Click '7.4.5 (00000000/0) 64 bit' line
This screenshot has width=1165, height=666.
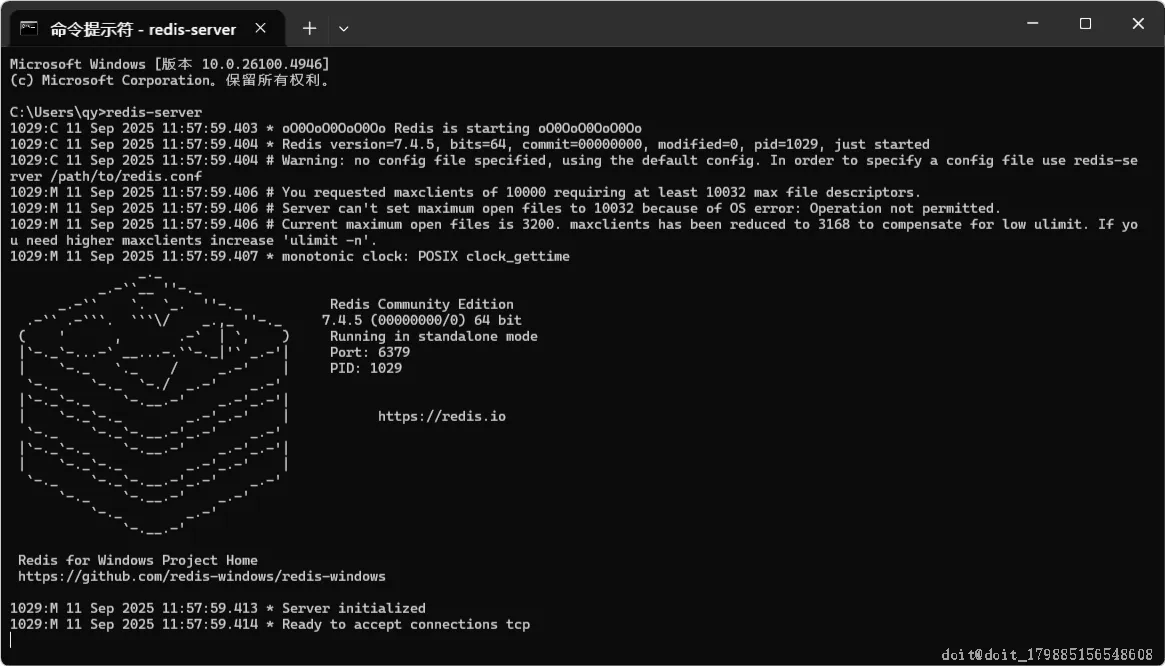tap(422, 320)
